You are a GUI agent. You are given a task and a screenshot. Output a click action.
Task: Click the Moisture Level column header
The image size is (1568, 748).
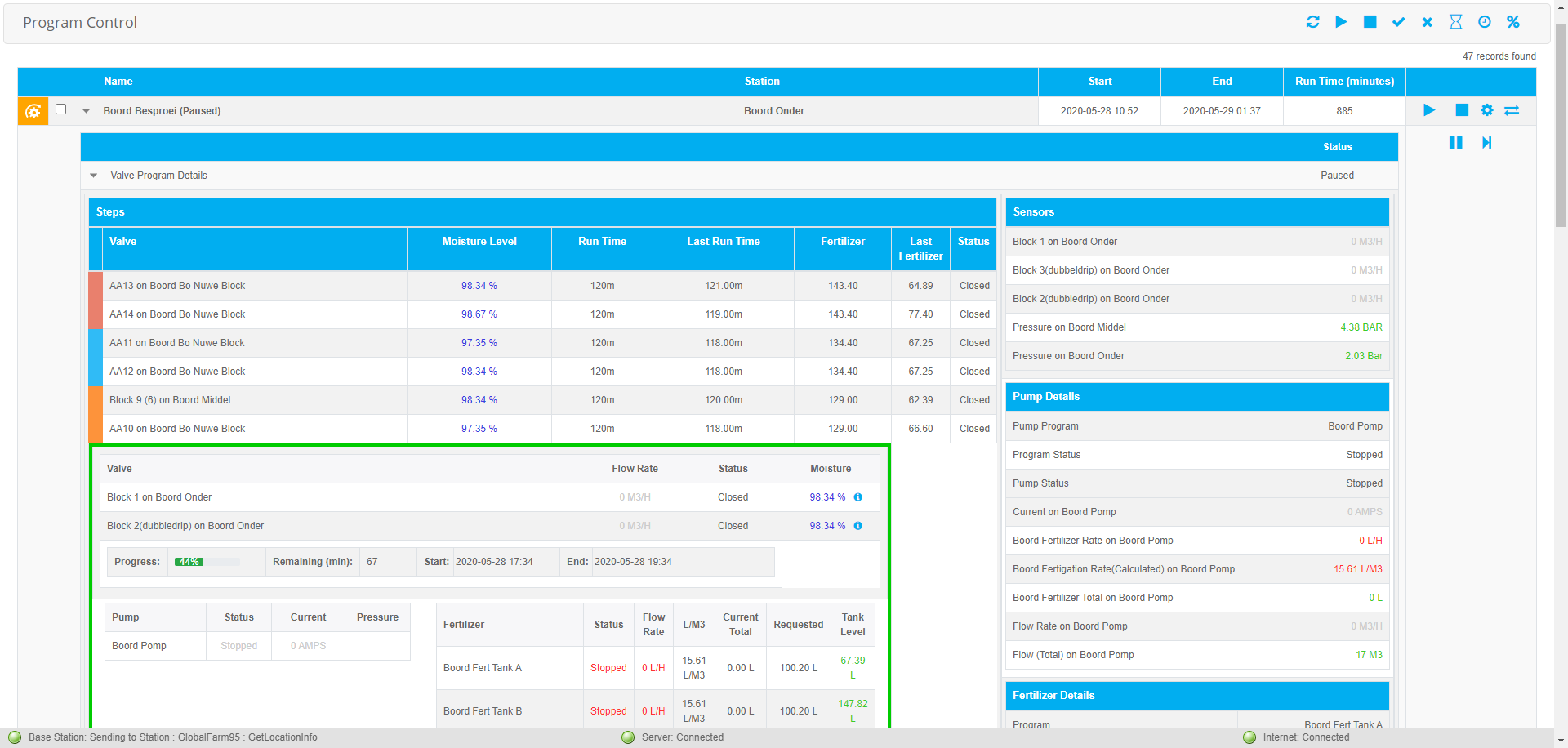click(x=479, y=242)
